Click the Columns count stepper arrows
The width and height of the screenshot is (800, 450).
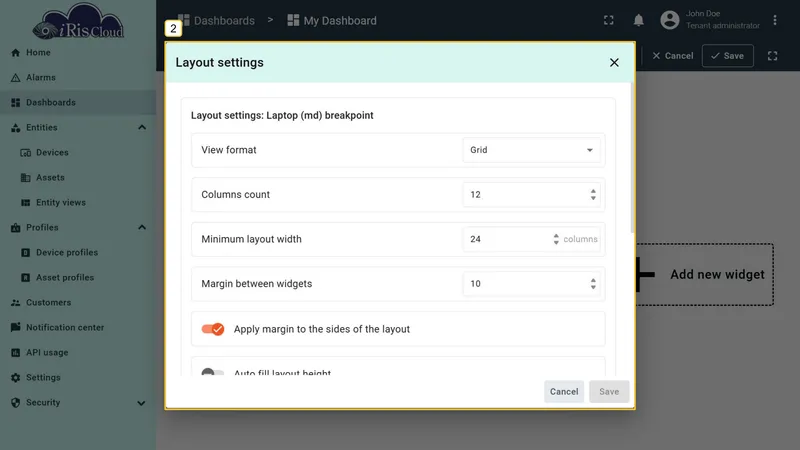593,194
